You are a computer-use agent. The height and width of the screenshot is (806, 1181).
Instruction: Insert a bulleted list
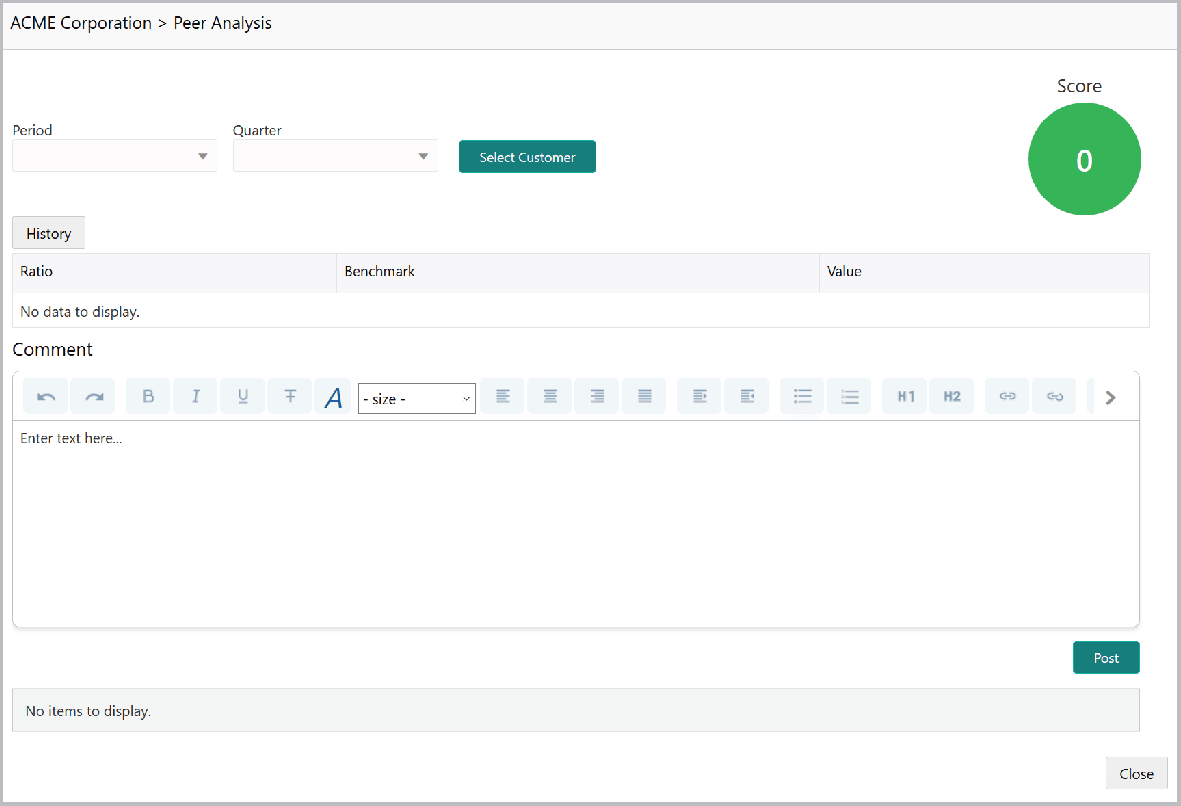click(x=802, y=396)
